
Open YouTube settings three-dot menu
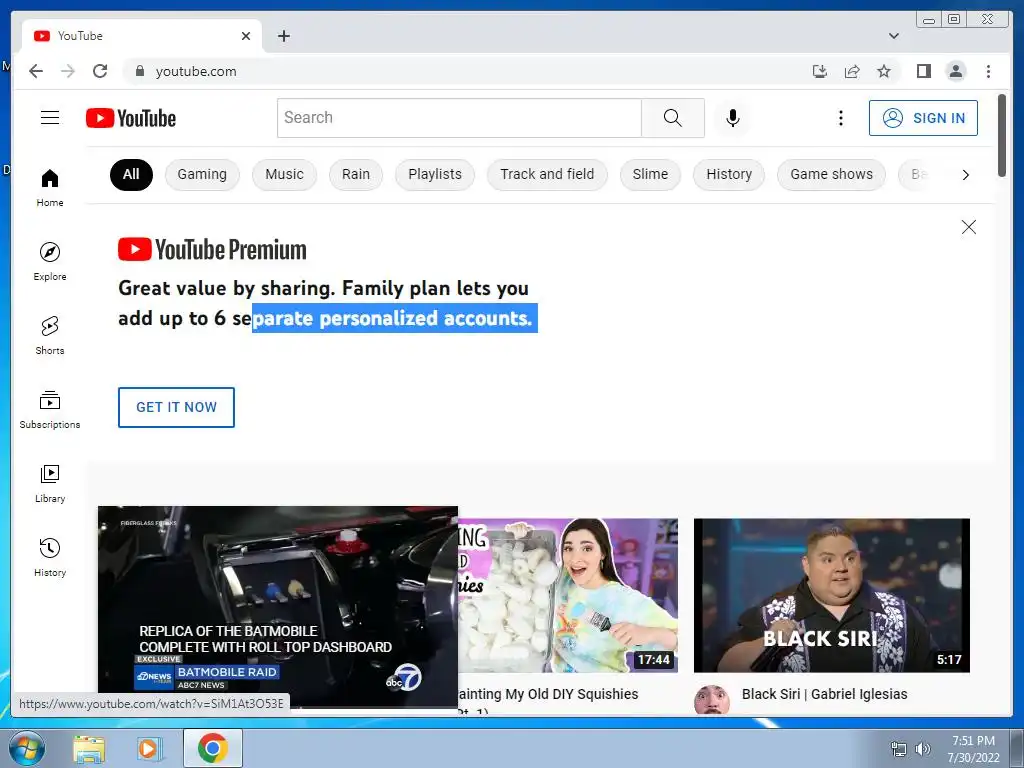840,118
